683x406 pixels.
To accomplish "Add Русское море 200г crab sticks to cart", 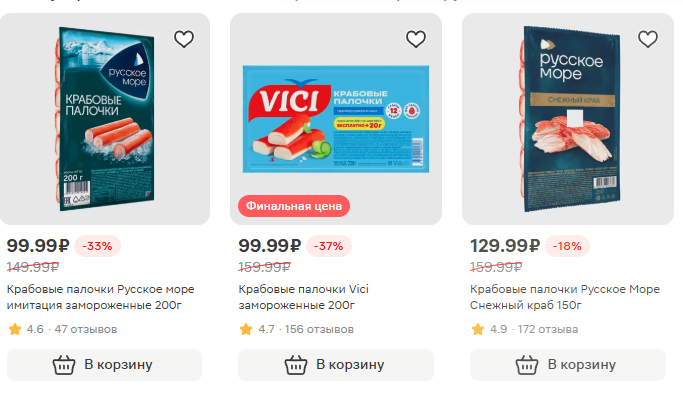I will 105,365.
